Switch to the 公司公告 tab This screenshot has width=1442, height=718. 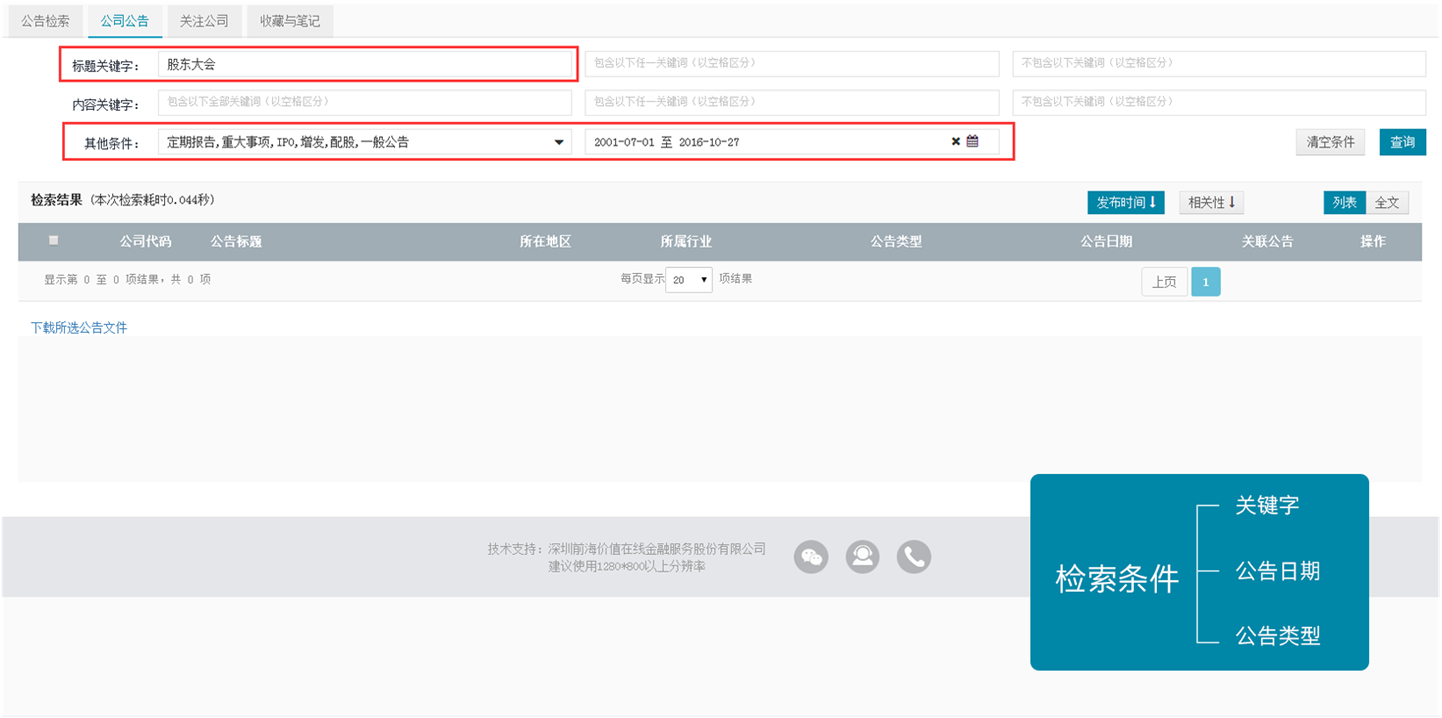click(125, 20)
